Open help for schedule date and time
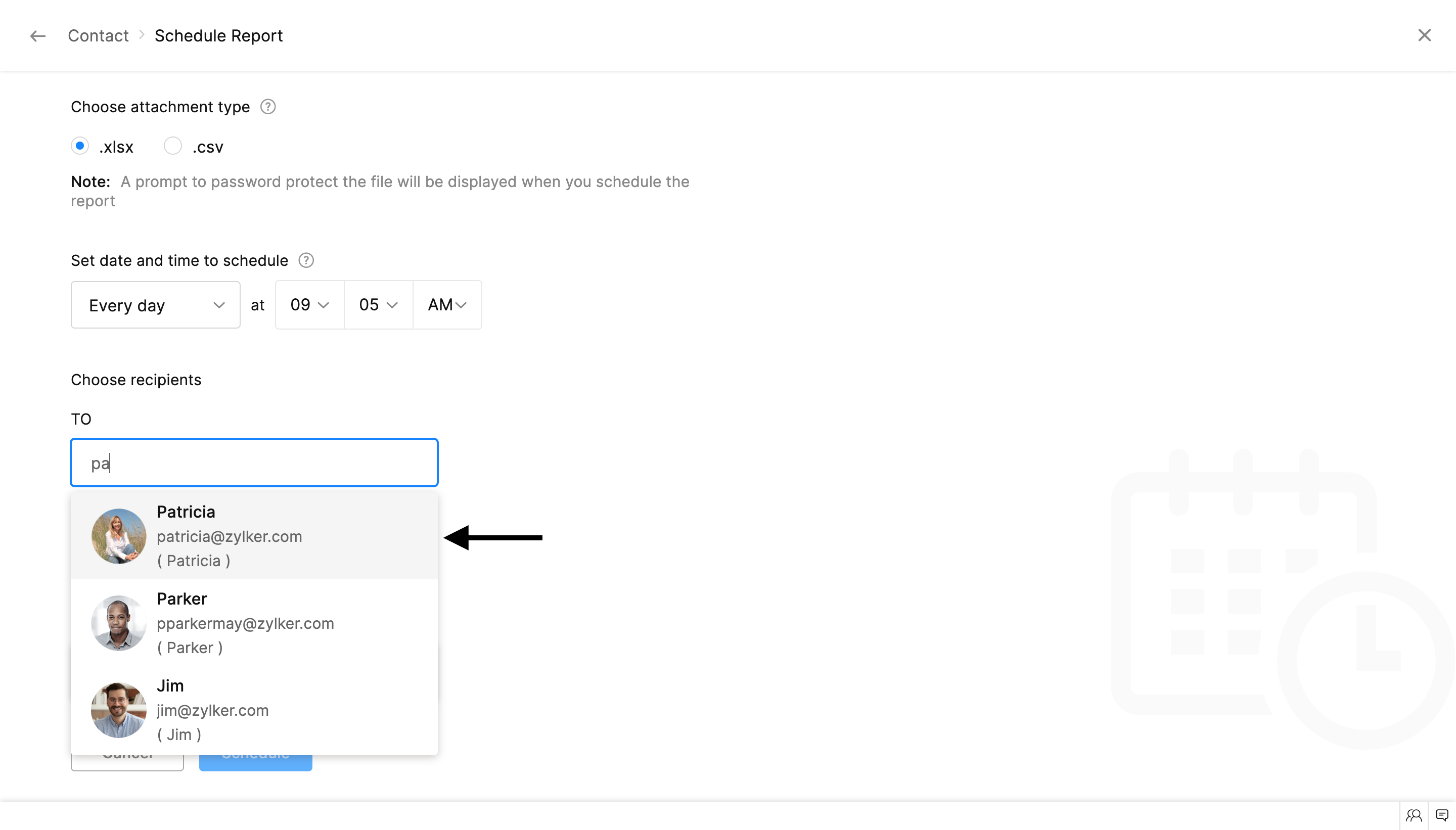Image resolution: width=1456 pixels, height=830 pixels. pyautogui.click(x=306, y=260)
